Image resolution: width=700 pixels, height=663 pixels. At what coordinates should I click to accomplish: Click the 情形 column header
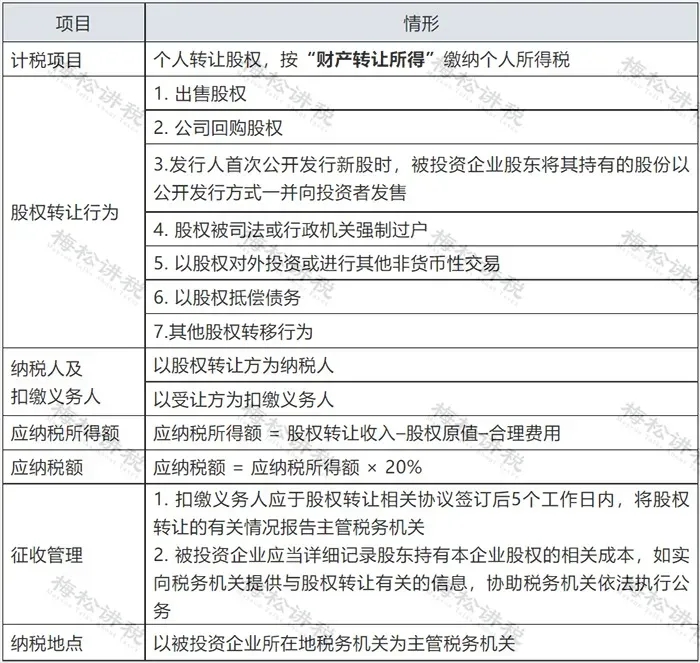point(421,23)
